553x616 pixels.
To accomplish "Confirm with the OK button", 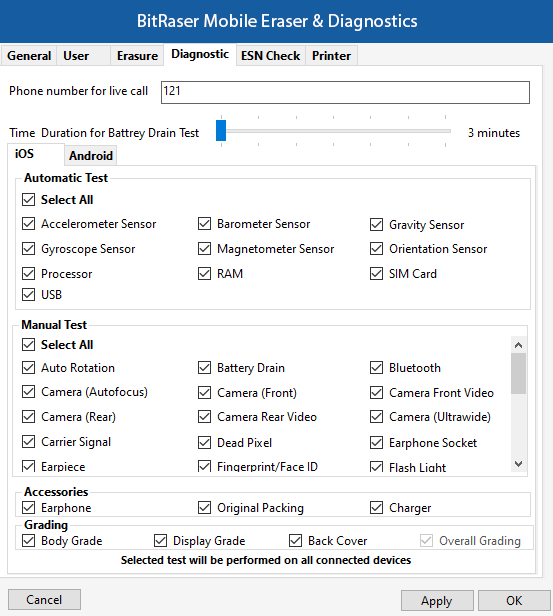I will pyautogui.click(x=514, y=601).
